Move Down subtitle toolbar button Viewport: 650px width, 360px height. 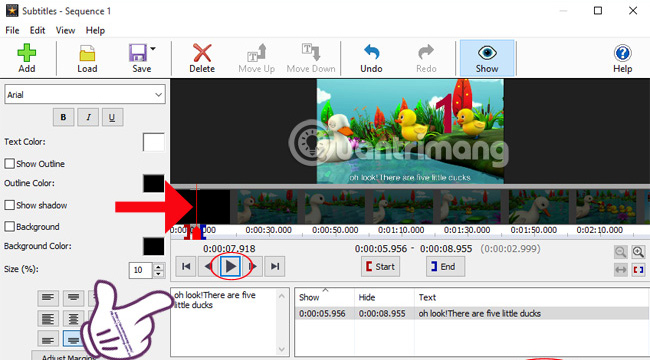(311, 58)
